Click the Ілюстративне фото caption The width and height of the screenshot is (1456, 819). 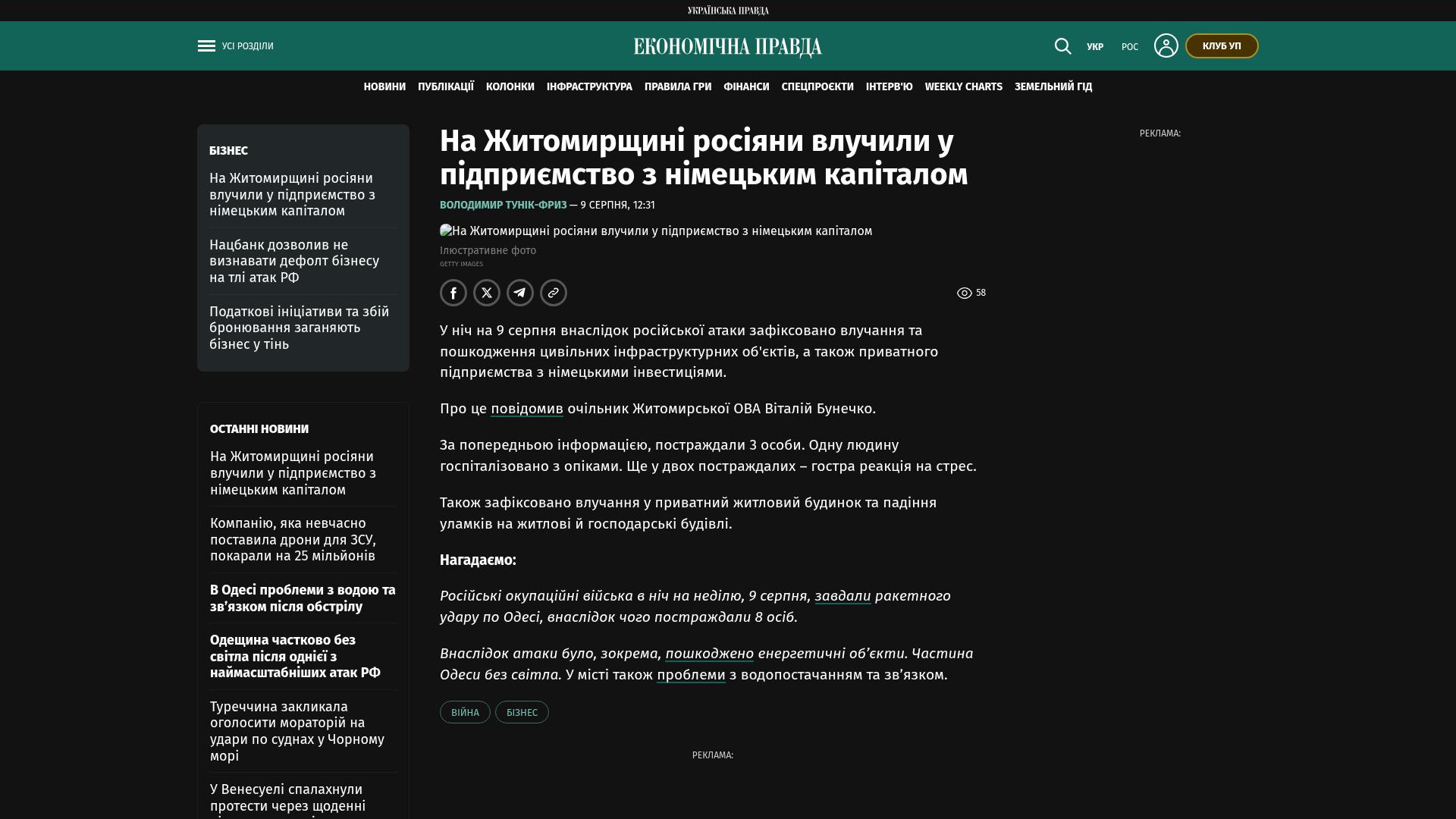coord(488,251)
